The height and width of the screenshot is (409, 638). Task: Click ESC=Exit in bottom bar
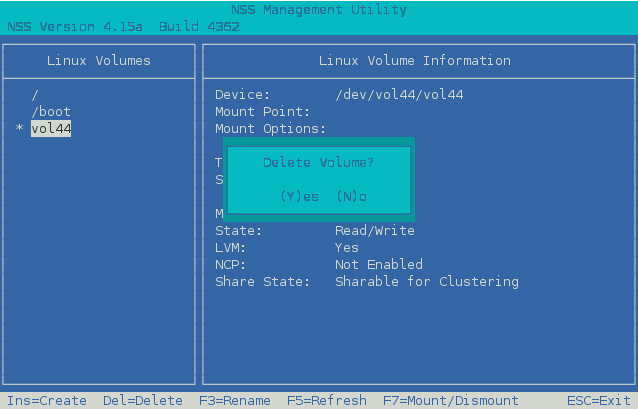(x=599, y=400)
